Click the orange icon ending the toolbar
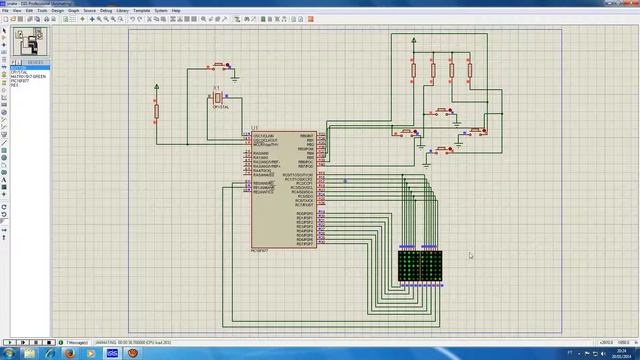Image resolution: width=640 pixels, height=360 pixels. [x=311, y=19]
